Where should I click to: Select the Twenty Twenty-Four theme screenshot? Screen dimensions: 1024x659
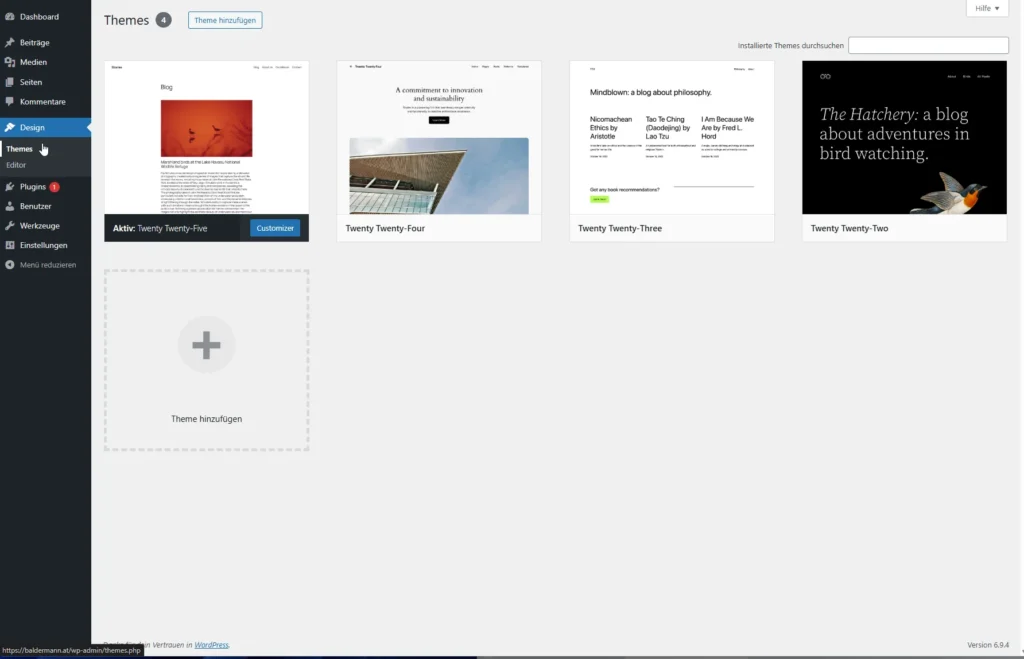point(439,138)
